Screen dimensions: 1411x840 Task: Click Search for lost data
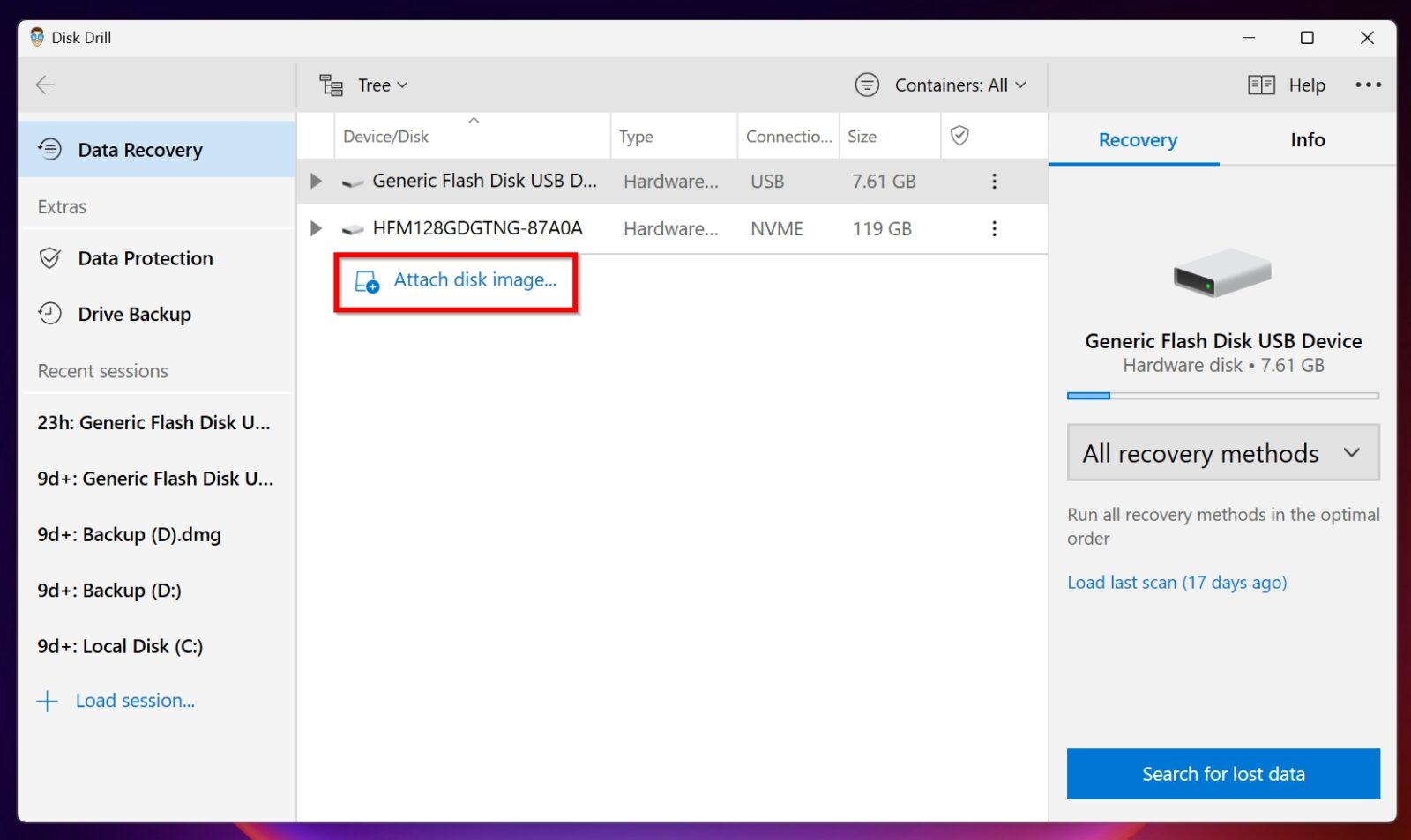pyautogui.click(x=1222, y=773)
